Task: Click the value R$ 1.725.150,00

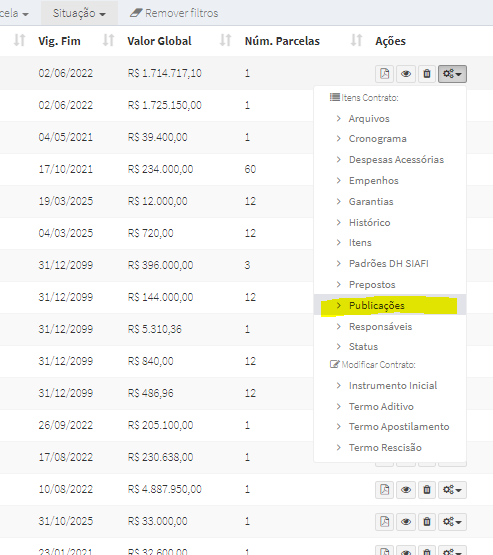Action: pyautogui.click(x=165, y=105)
